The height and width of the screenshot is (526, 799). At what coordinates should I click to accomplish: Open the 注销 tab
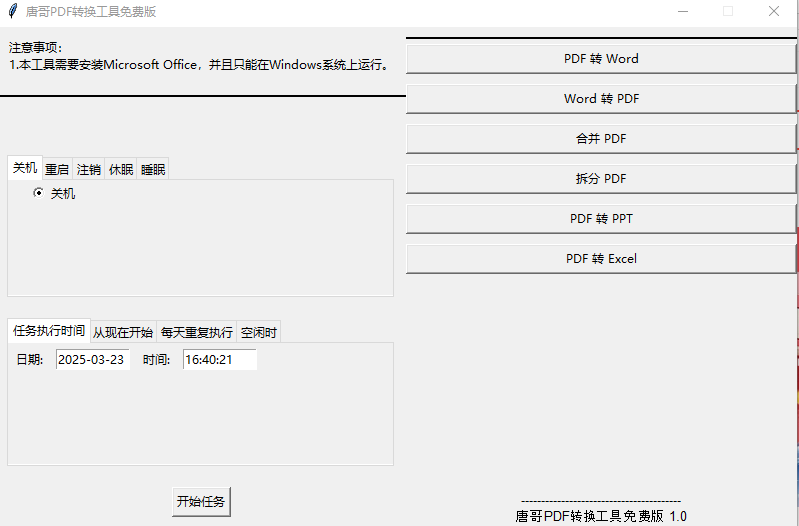89,169
